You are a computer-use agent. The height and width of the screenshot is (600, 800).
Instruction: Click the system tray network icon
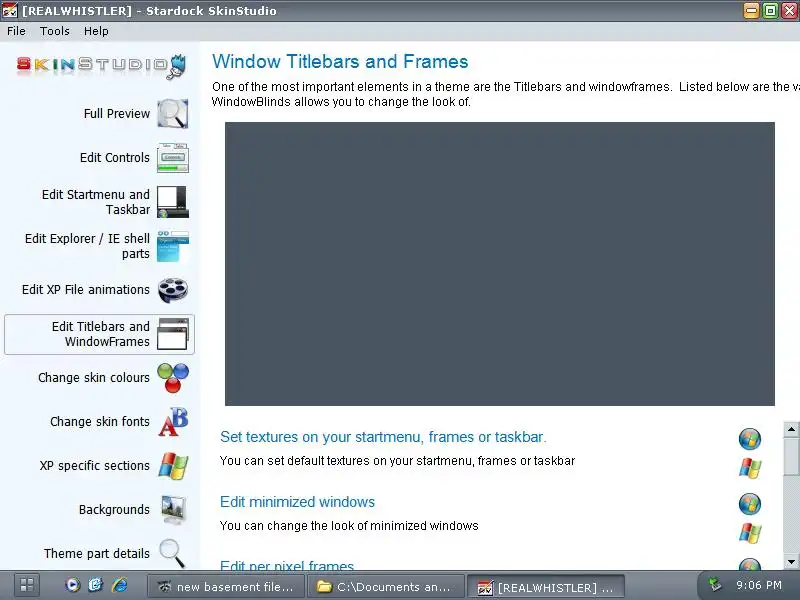(x=715, y=584)
